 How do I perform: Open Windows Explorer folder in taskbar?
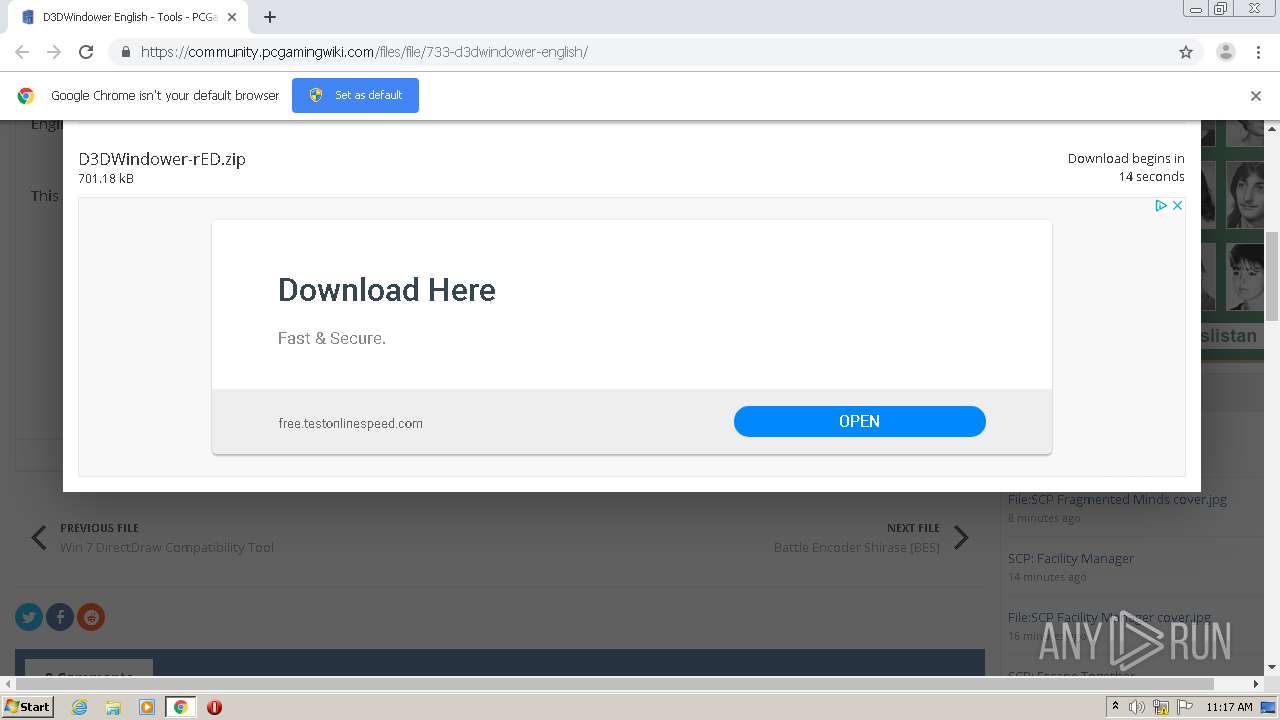(113, 707)
